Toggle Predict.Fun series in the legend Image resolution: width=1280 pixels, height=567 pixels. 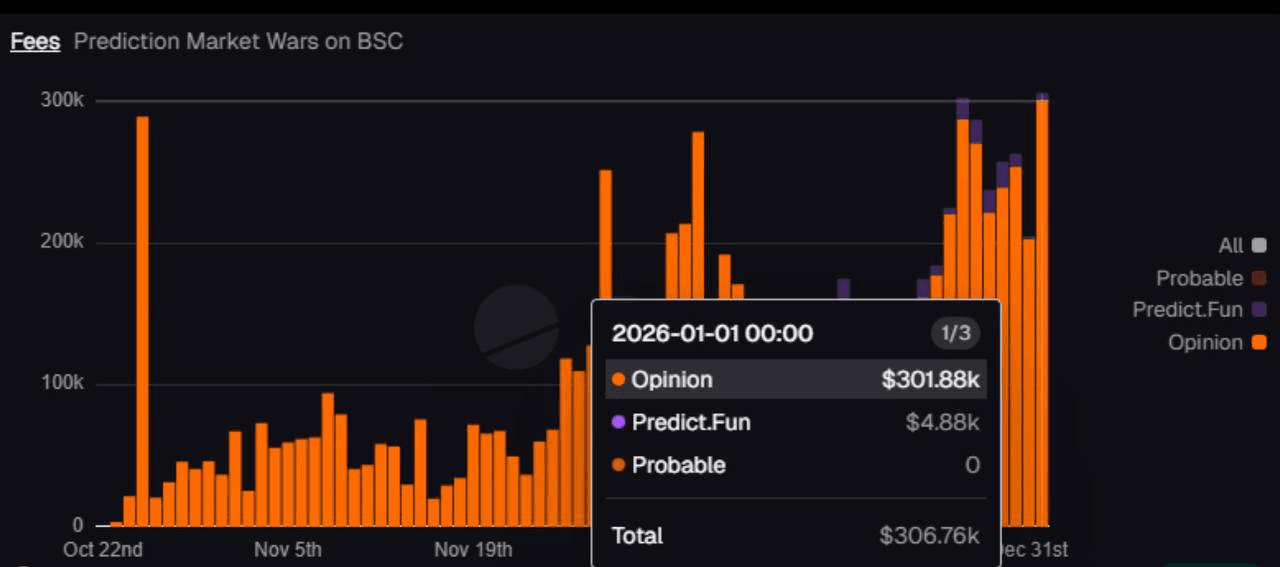click(x=1187, y=310)
